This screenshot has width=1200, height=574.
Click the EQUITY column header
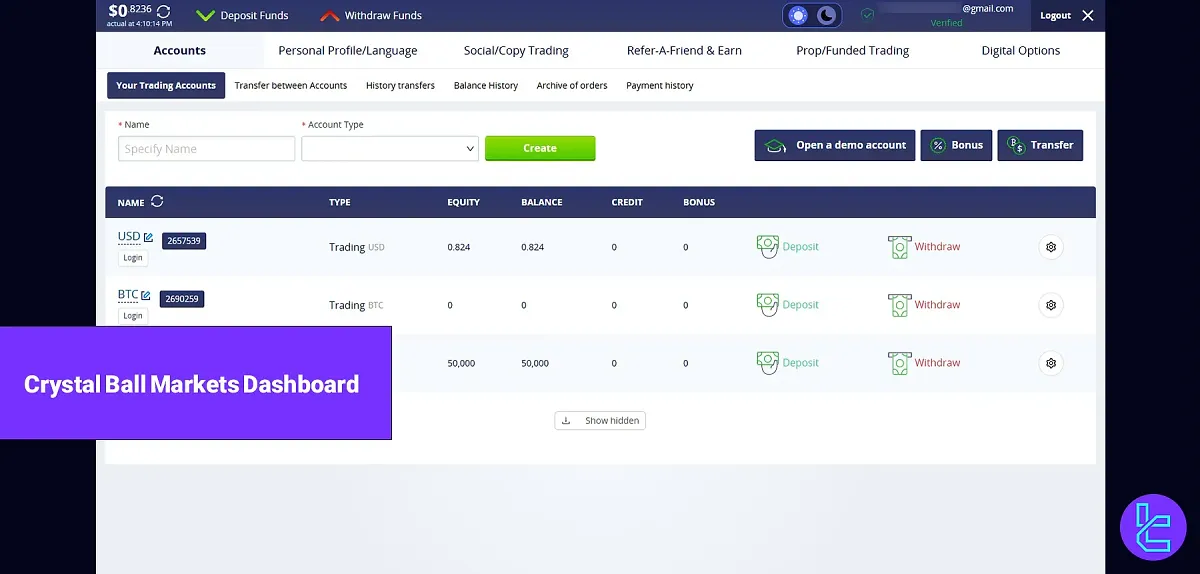(464, 202)
